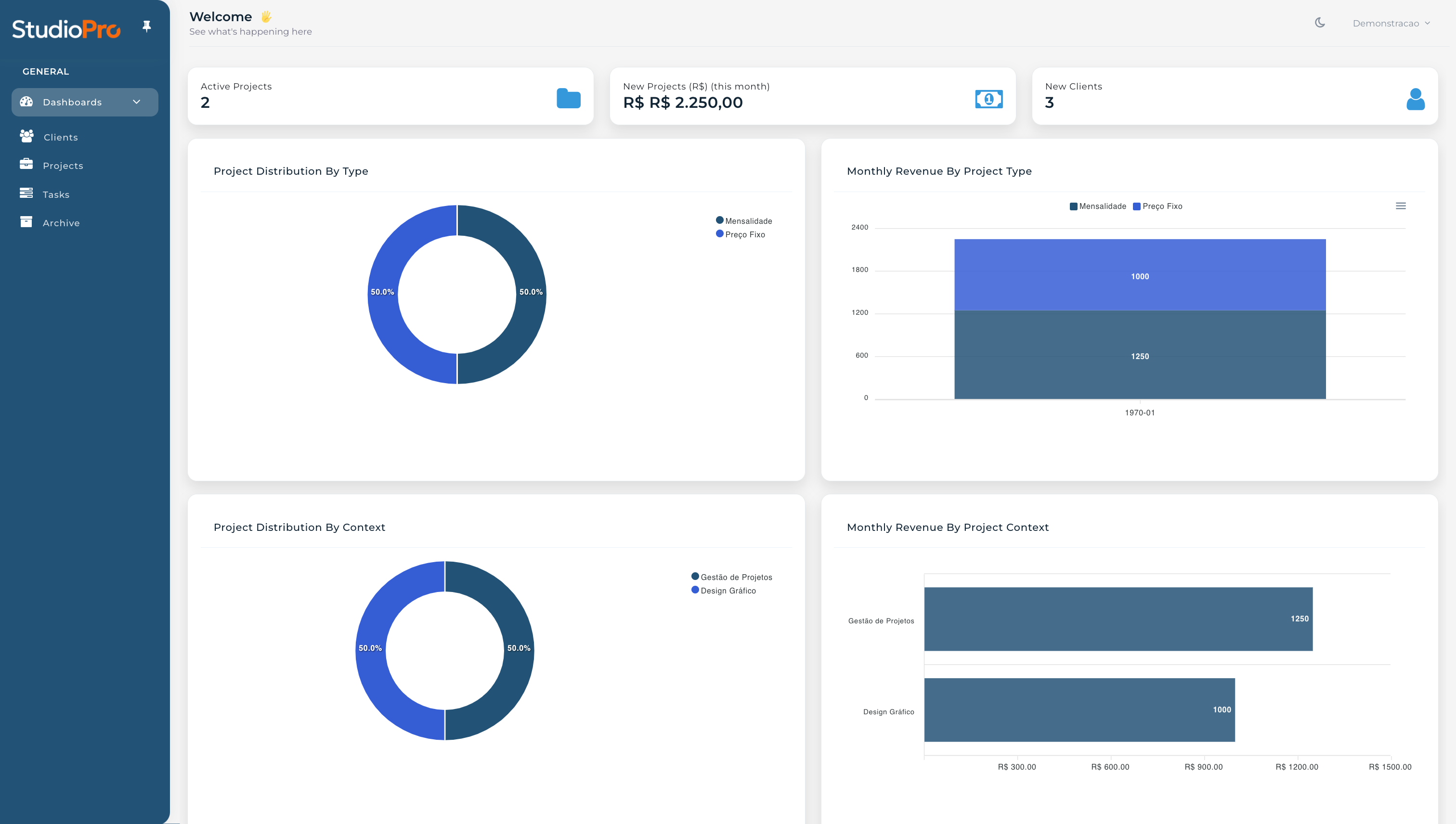Open the Demonstracao user dropdown
Image resolution: width=1456 pixels, height=824 pixels.
(1391, 23)
